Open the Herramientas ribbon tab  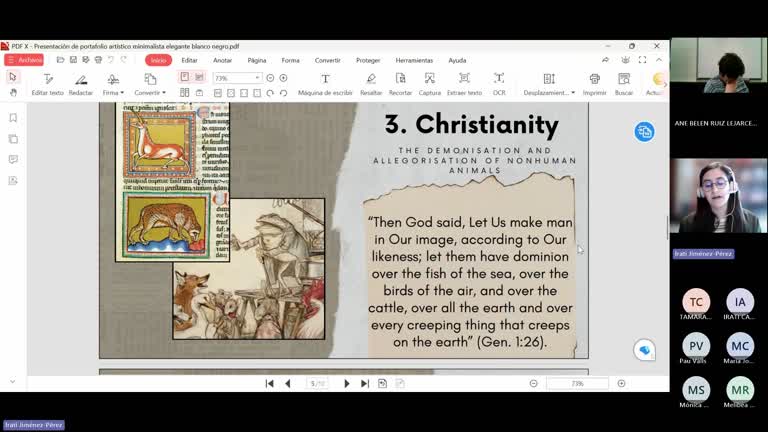coord(414,60)
